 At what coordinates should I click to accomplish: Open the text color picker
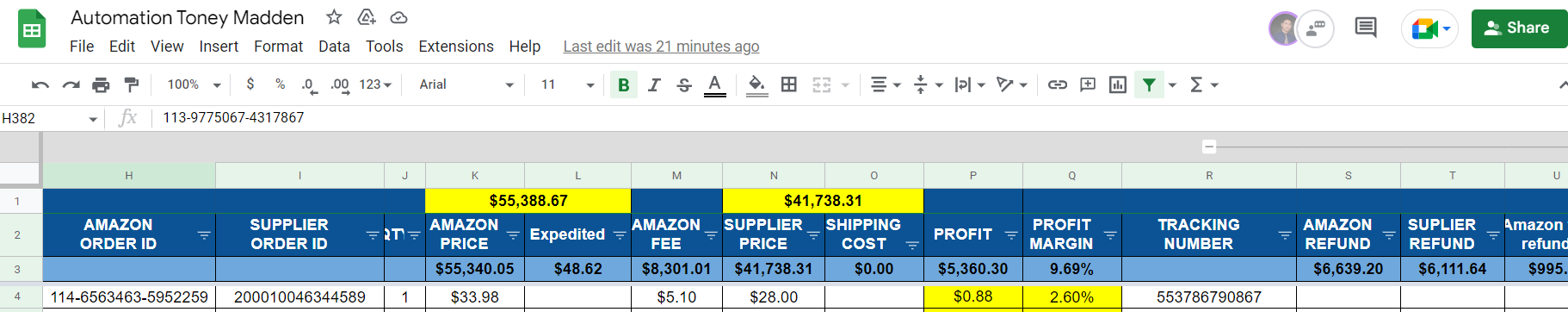point(714,84)
